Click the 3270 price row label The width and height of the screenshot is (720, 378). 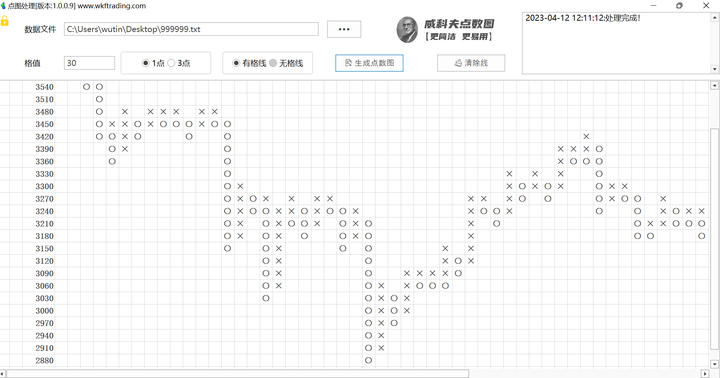45,198
